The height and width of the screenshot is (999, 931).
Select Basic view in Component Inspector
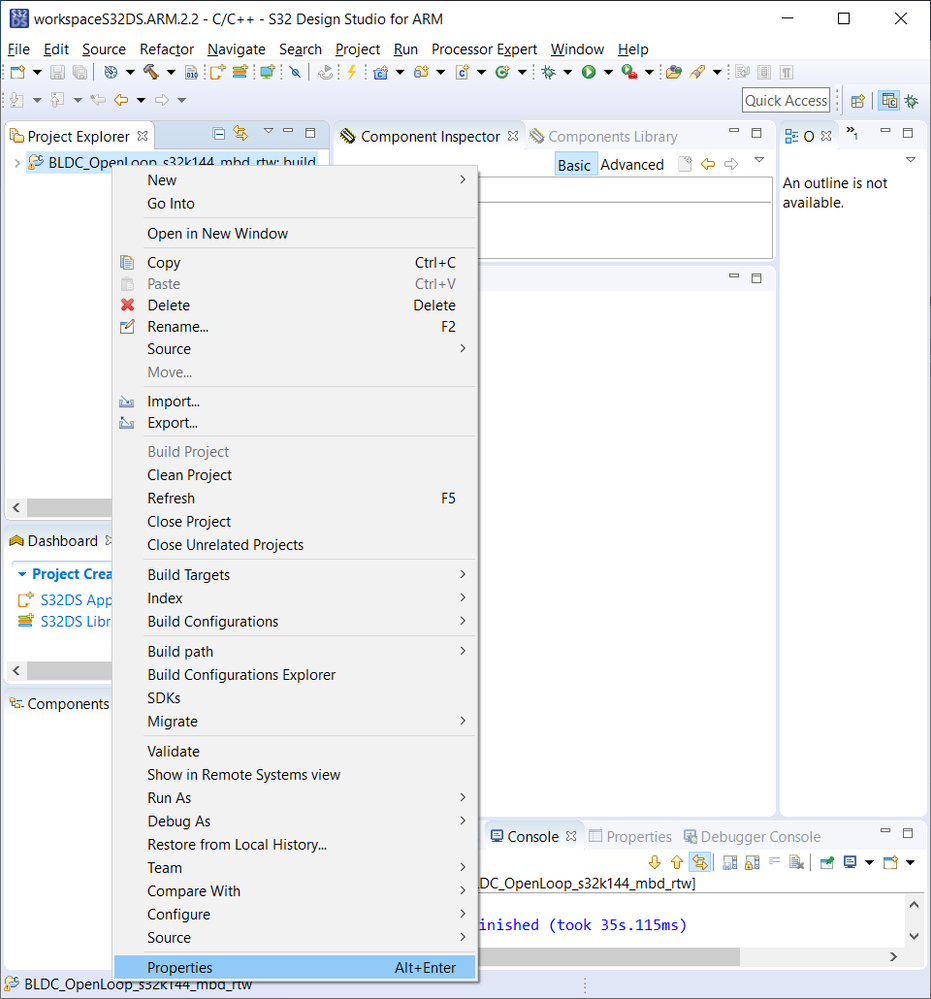coord(574,165)
